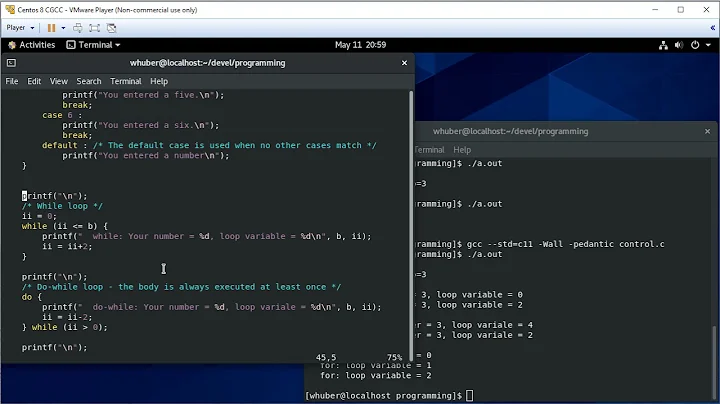Click the 'do {' line

click(x=32, y=297)
